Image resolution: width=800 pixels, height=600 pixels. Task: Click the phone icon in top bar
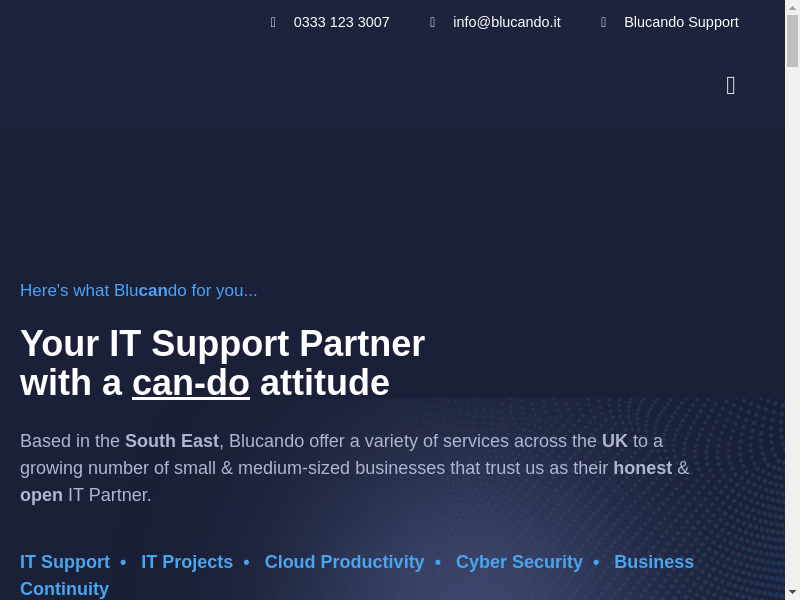coord(273,22)
